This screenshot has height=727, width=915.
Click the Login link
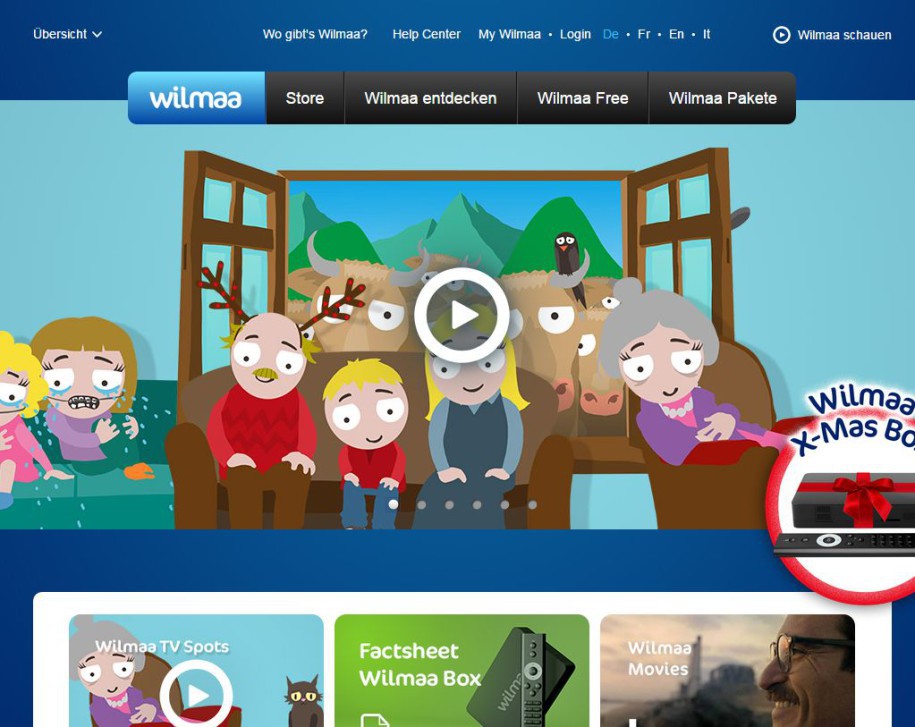575,34
